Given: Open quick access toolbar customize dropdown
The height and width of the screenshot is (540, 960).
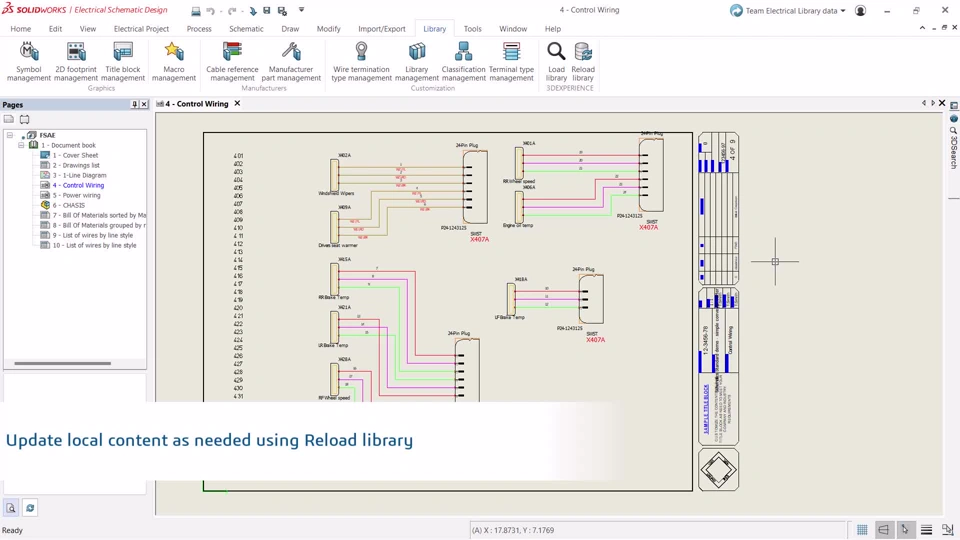Looking at the screenshot, I should [301, 10].
